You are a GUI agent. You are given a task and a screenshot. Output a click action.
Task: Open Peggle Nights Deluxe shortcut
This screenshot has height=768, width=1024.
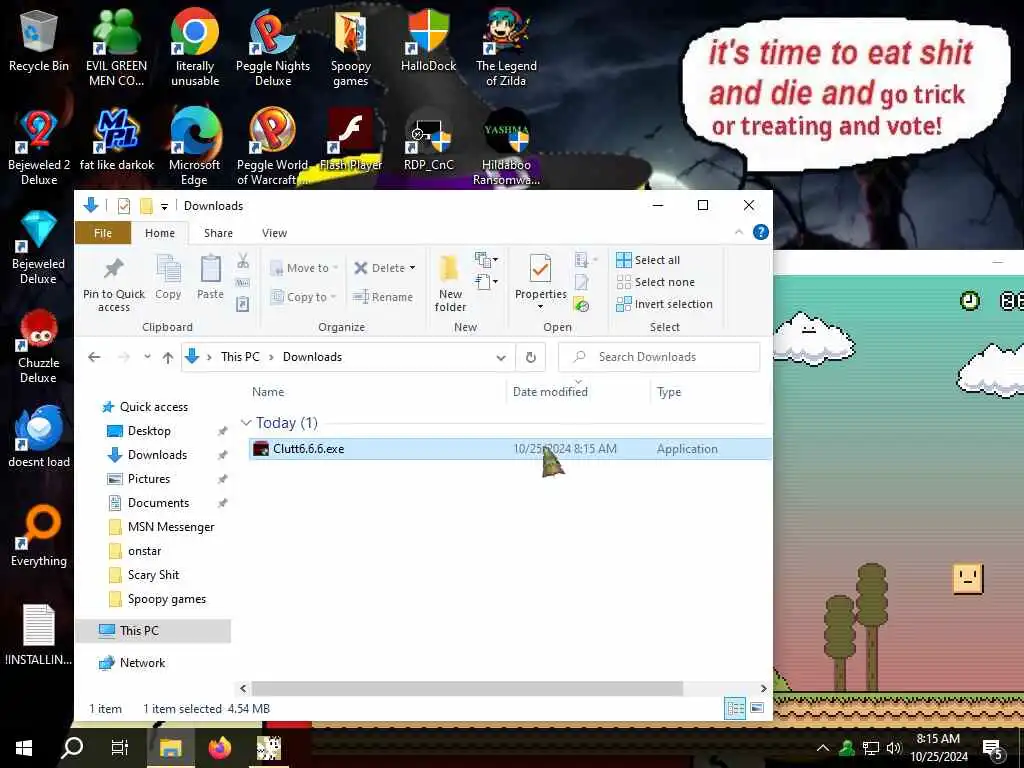point(273,47)
